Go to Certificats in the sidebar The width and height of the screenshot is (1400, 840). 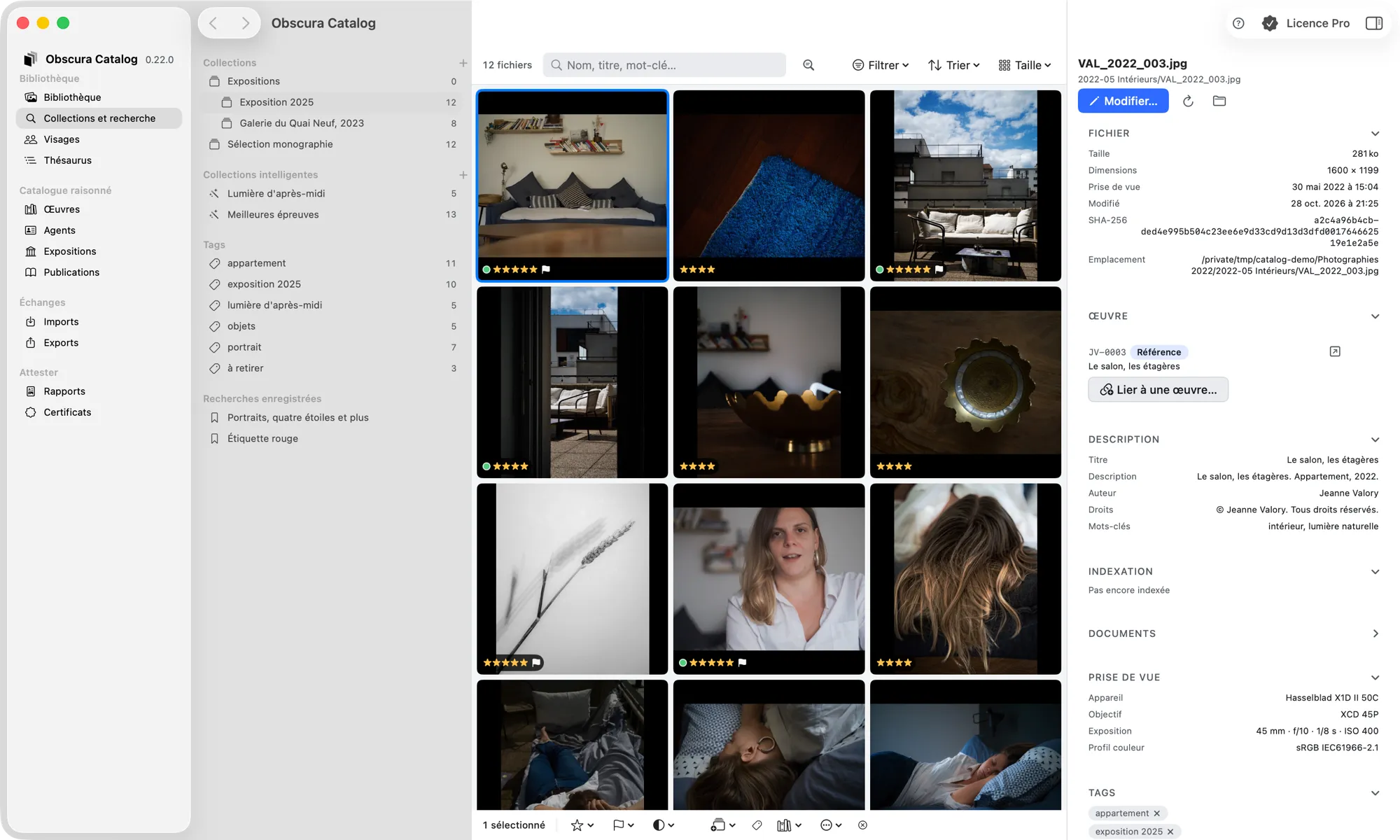[x=99, y=412]
